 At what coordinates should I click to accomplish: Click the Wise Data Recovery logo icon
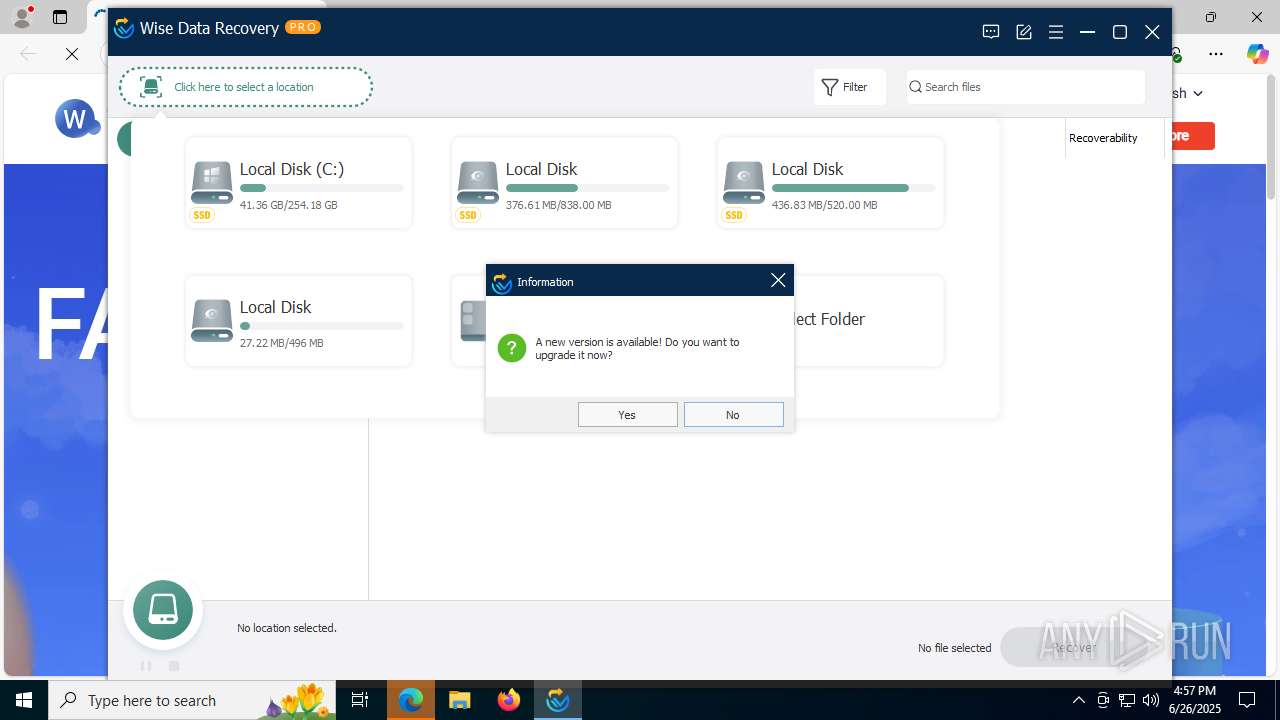pyautogui.click(x=124, y=28)
